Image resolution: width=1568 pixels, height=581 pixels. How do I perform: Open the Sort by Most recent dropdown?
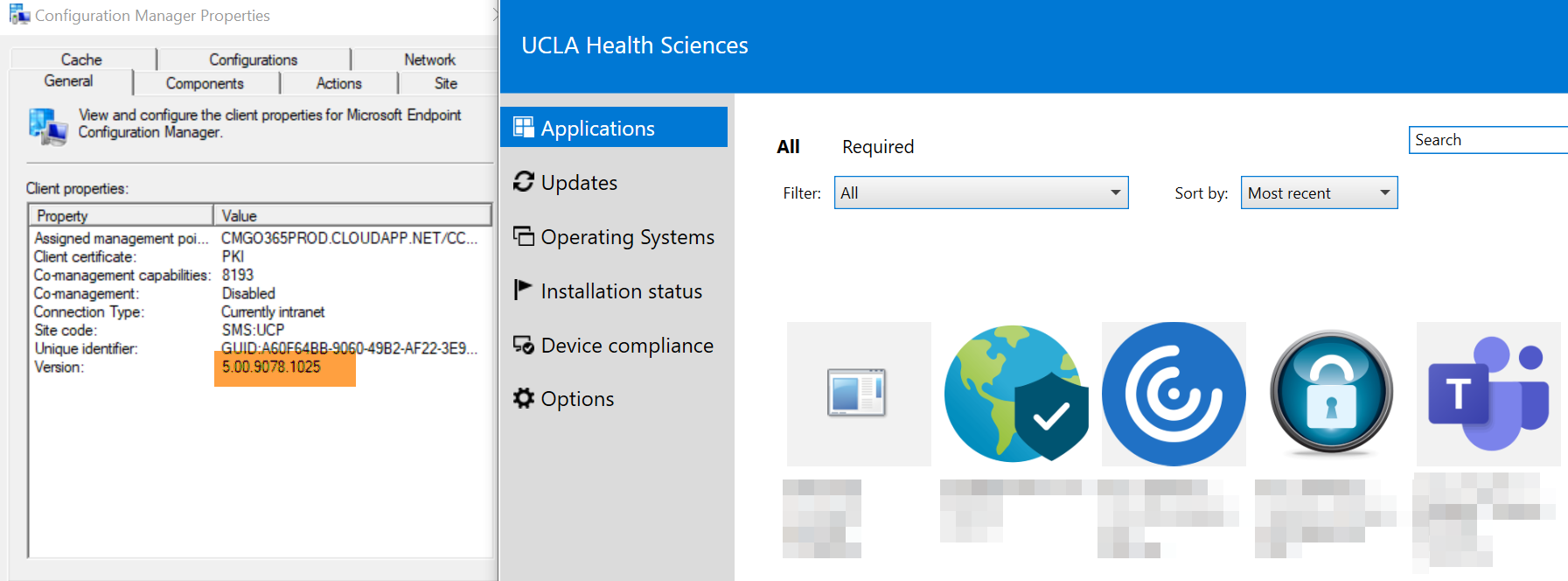[x=1319, y=192]
